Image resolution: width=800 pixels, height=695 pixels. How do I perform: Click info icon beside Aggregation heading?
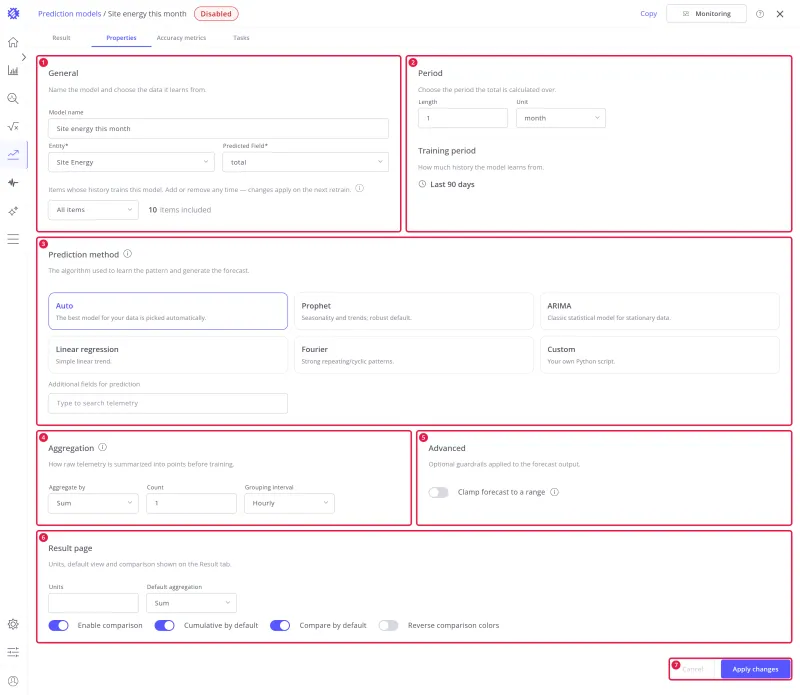tap(103, 447)
